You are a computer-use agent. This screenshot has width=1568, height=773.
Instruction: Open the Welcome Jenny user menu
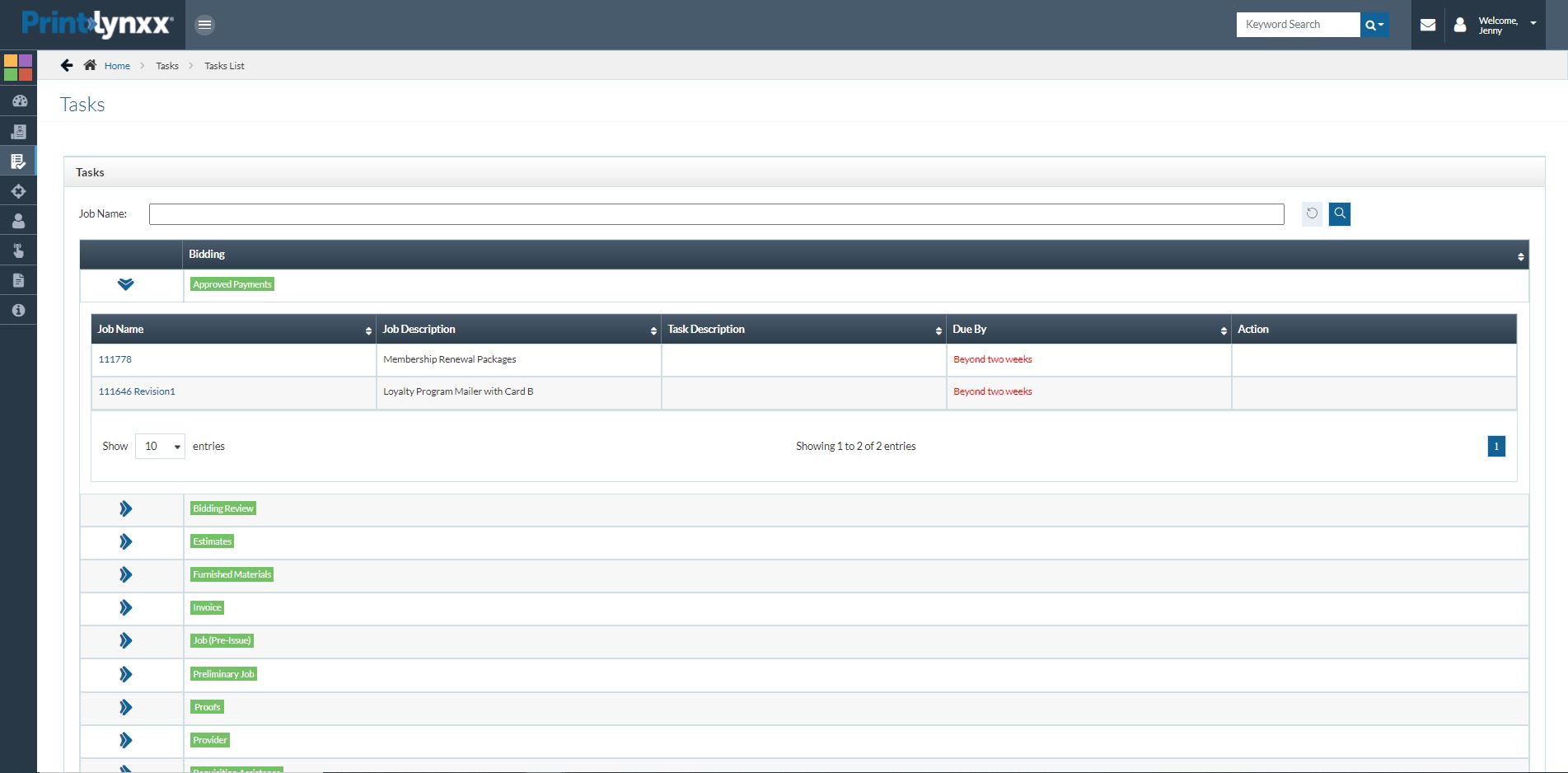1495,25
